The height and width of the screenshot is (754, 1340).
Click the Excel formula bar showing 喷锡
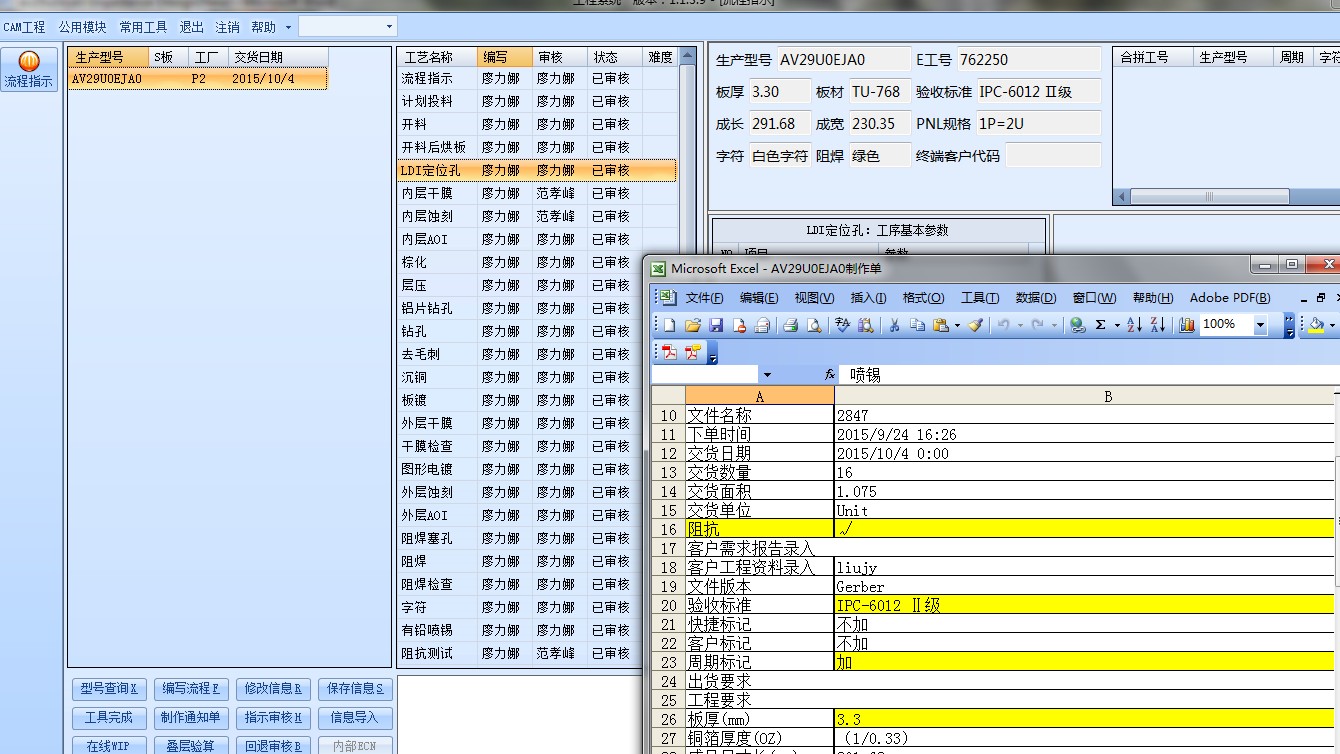point(1090,375)
